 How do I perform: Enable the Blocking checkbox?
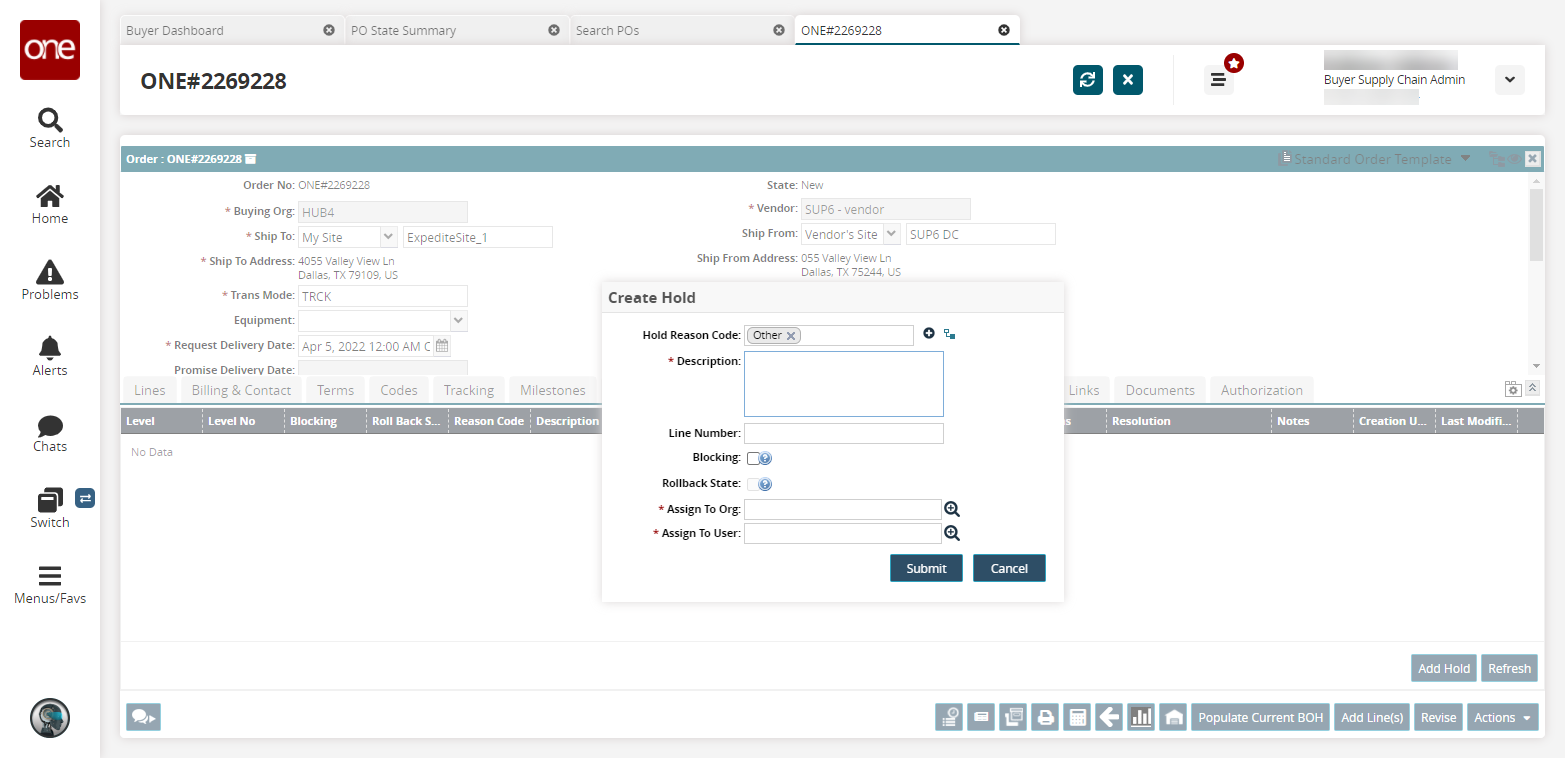753,458
